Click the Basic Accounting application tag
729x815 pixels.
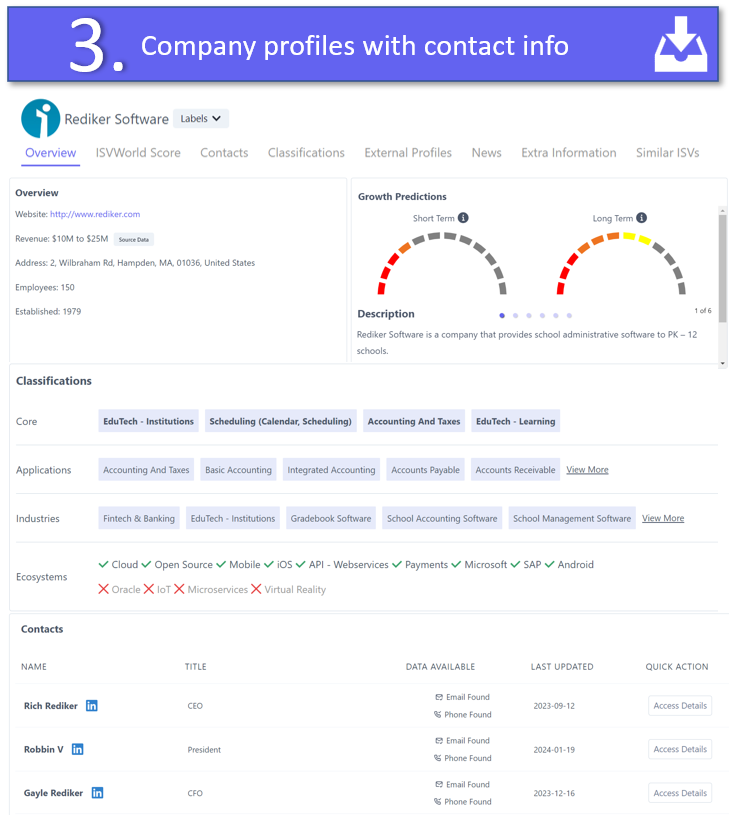pos(238,469)
